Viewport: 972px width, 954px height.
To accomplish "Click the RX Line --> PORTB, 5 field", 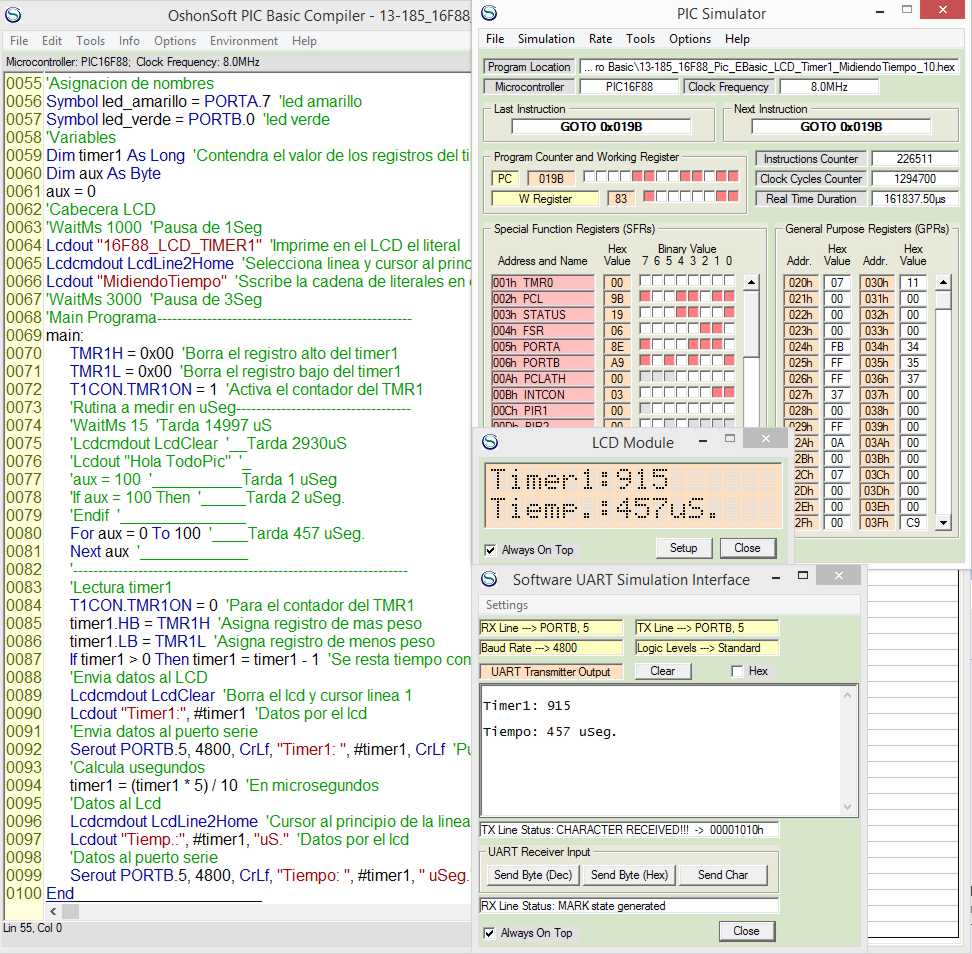I will tap(551, 628).
